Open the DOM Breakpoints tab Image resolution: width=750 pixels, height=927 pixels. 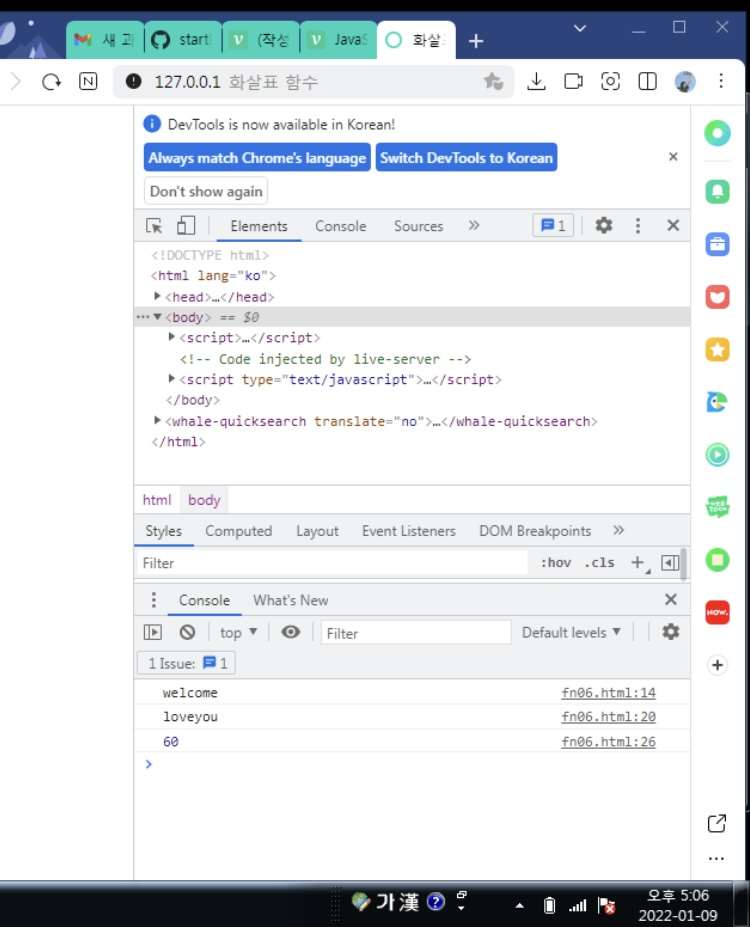[x=535, y=531]
